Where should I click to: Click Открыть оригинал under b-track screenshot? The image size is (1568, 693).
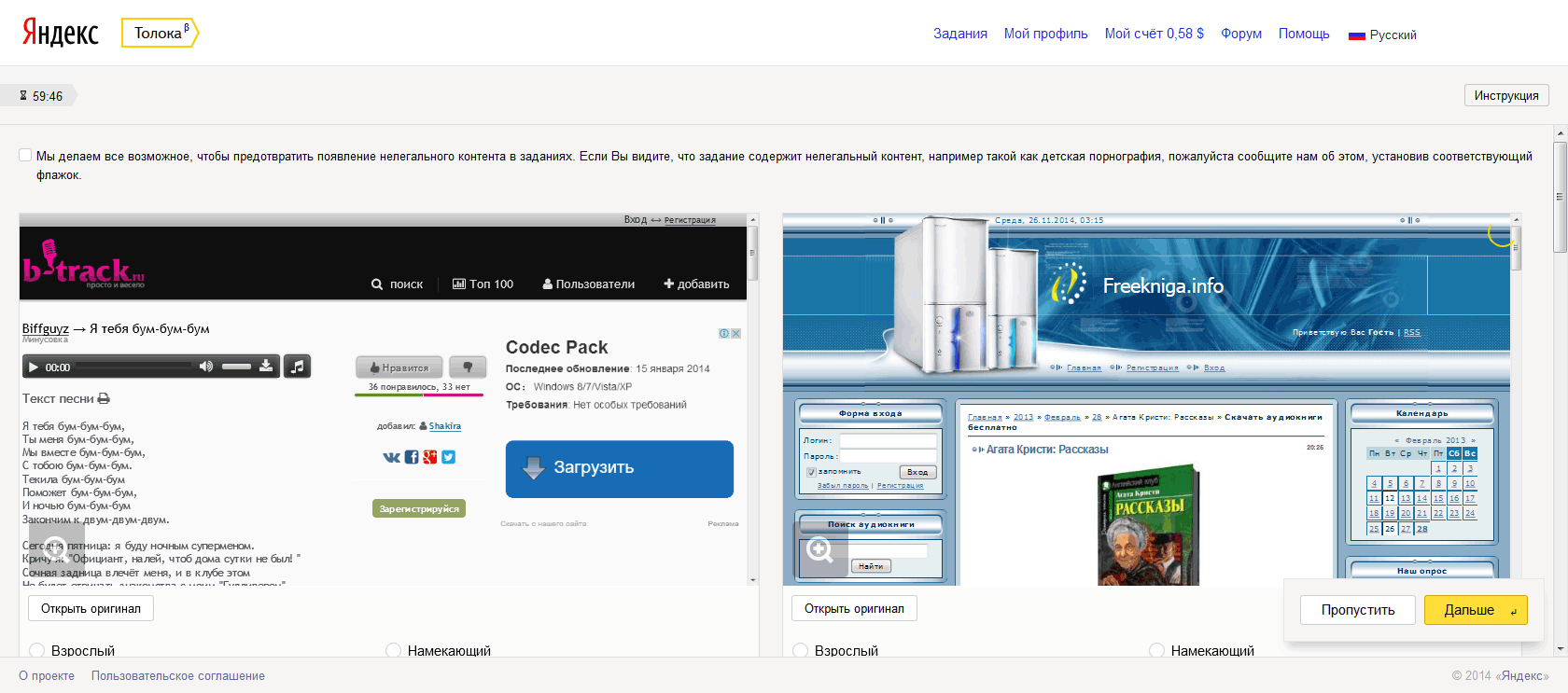[x=91, y=608]
